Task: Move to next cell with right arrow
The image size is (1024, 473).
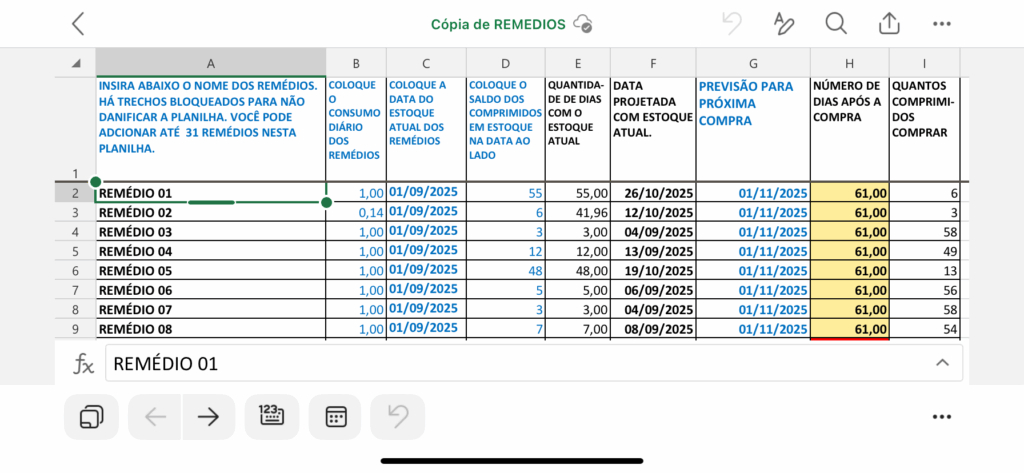Action: click(208, 417)
